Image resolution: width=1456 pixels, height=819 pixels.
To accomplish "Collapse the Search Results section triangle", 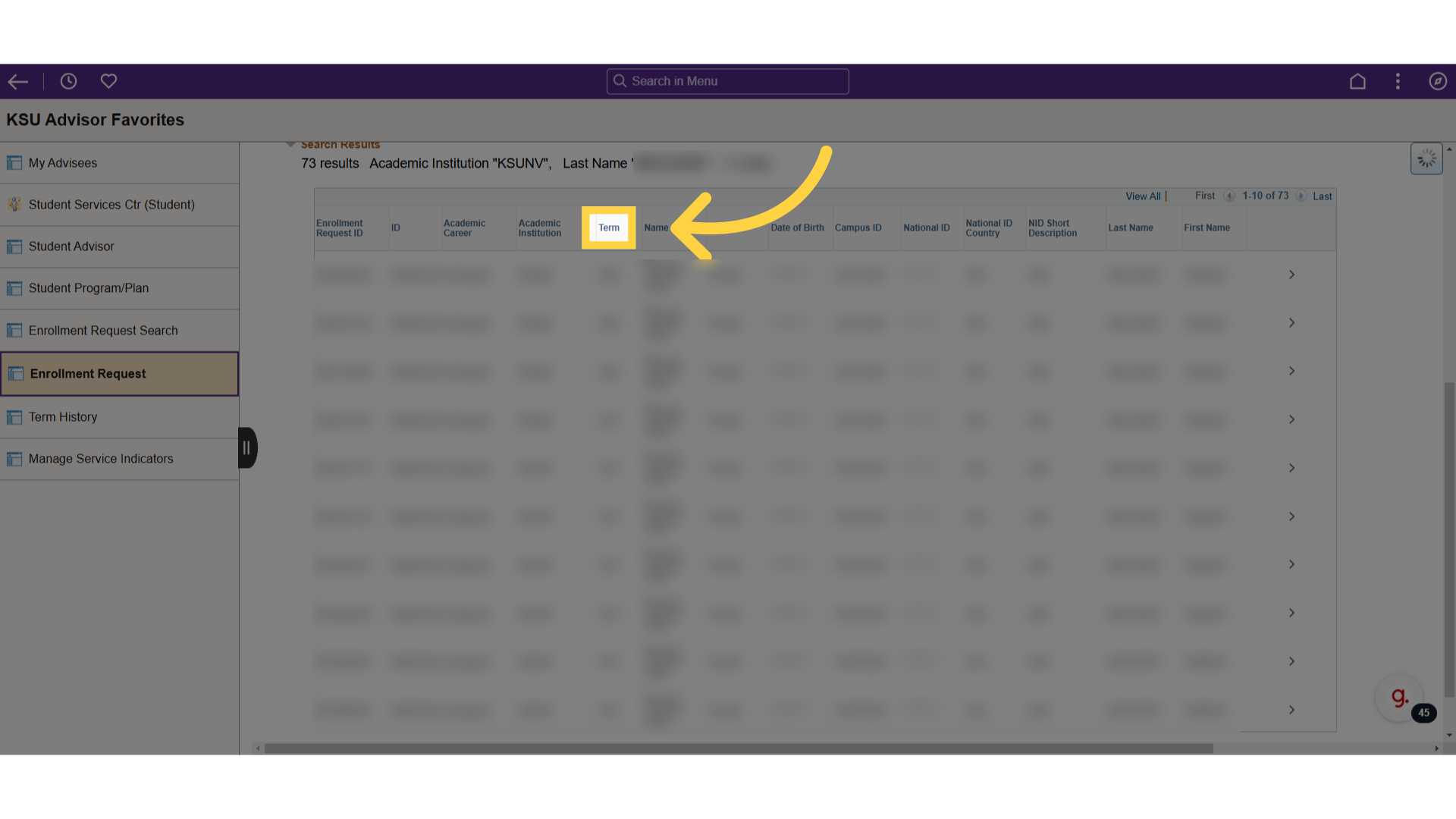I will pyautogui.click(x=290, y=144).
